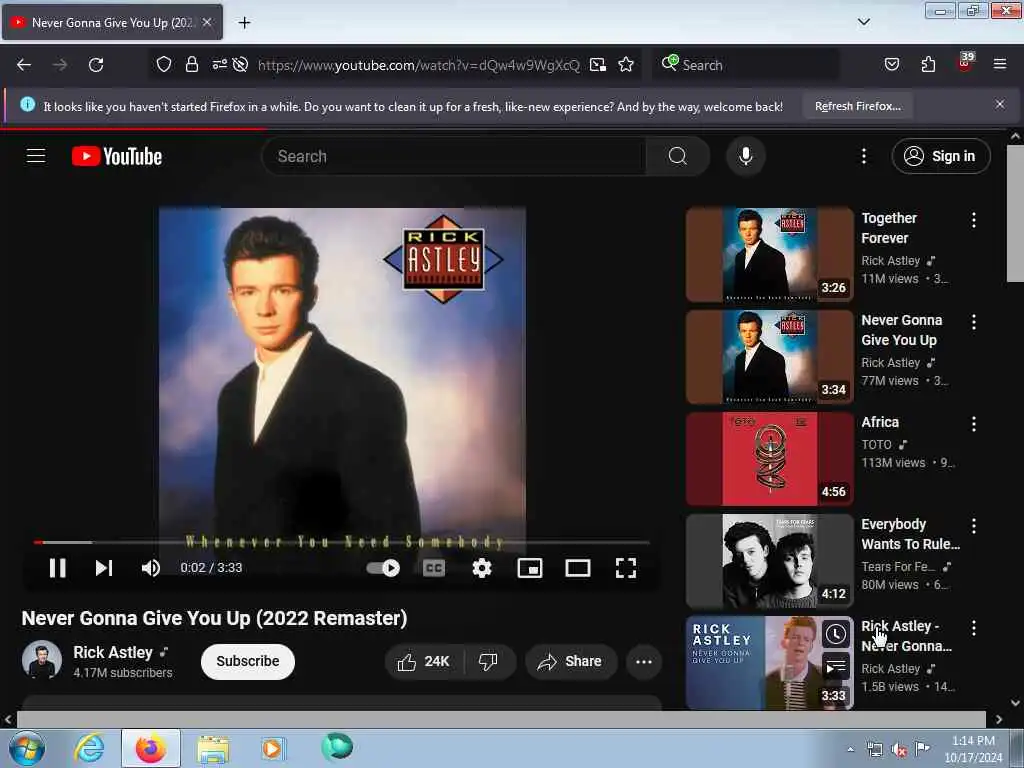Screen dimensions: 1024x768
Task: Open Rick Astley channel name link
Action: [113, 652]
